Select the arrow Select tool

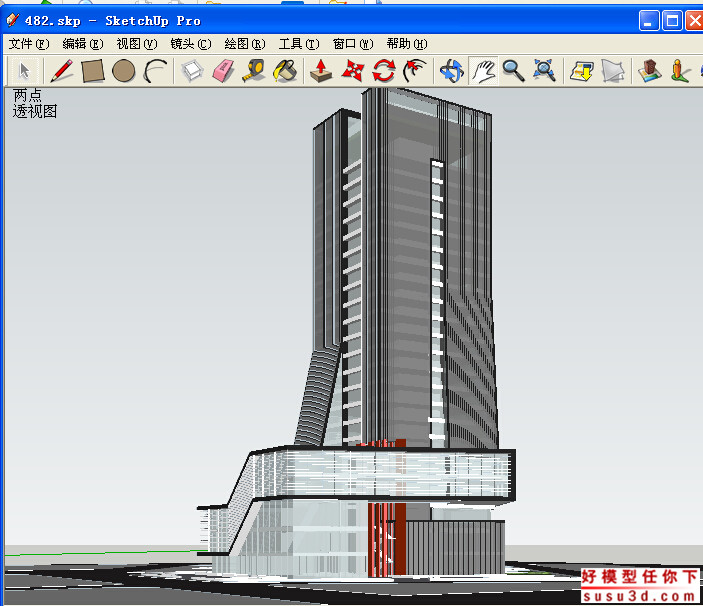(x=24, y=71)
